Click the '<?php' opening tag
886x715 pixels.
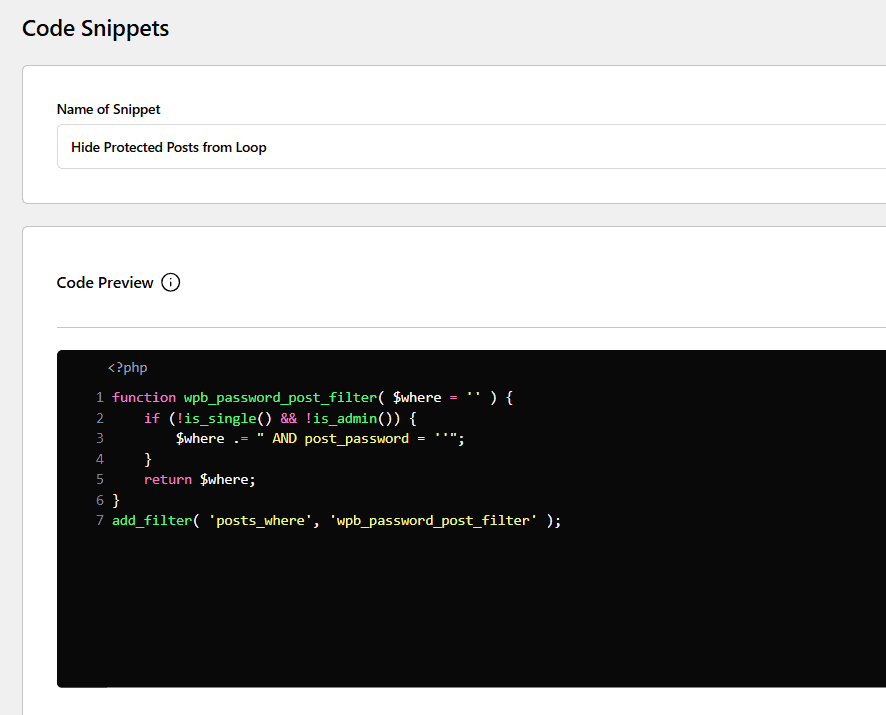[x=127, y=367]
